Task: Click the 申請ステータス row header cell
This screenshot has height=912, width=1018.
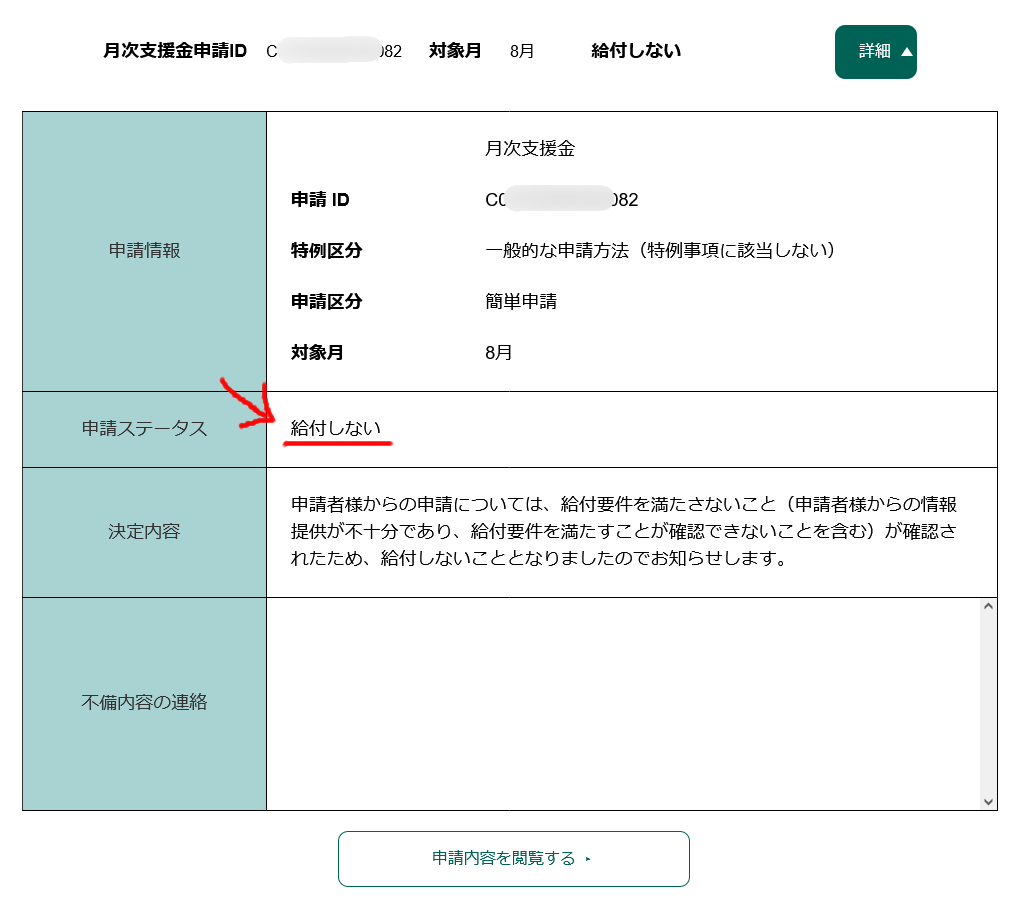Action: 144,429
